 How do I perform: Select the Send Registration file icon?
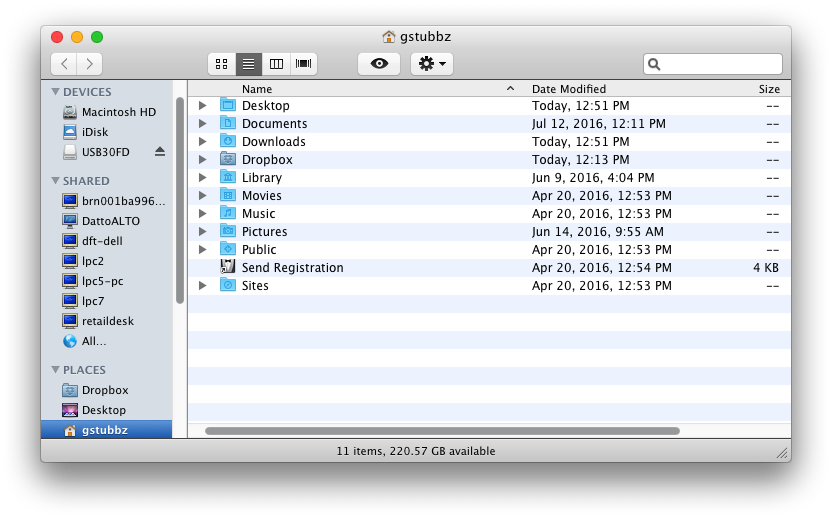(228, 267)
